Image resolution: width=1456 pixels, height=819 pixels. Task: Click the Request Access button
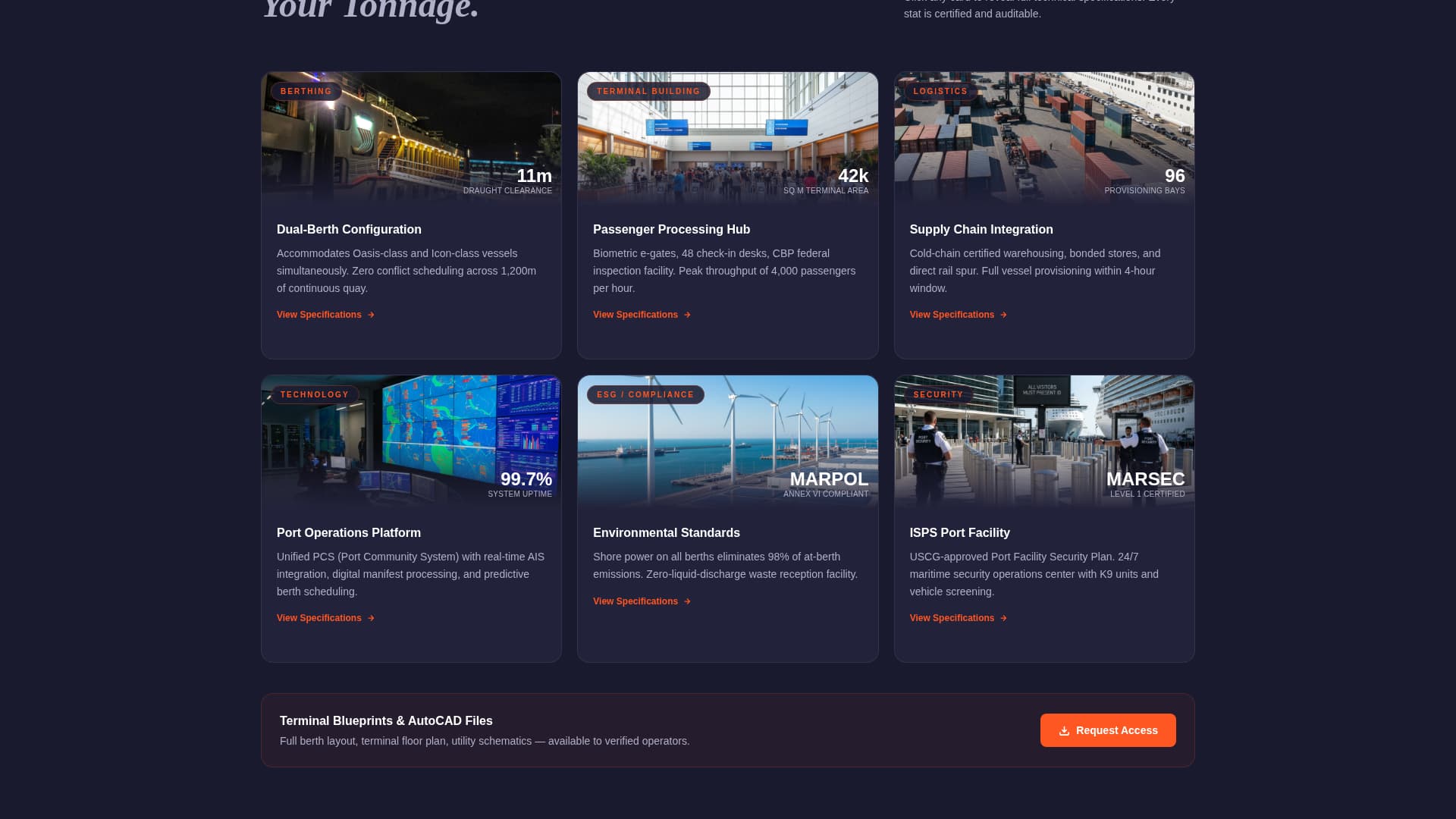(1108, 730)
